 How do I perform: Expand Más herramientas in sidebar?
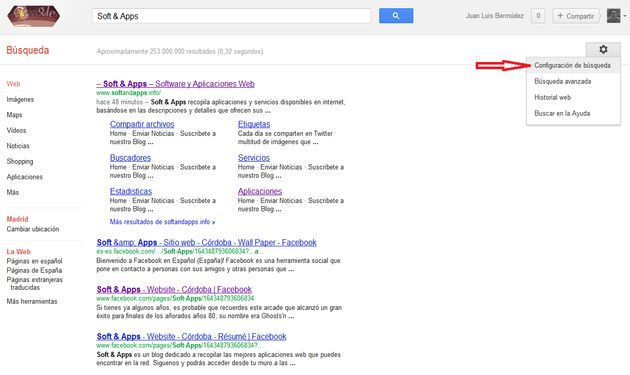[32, 301]
